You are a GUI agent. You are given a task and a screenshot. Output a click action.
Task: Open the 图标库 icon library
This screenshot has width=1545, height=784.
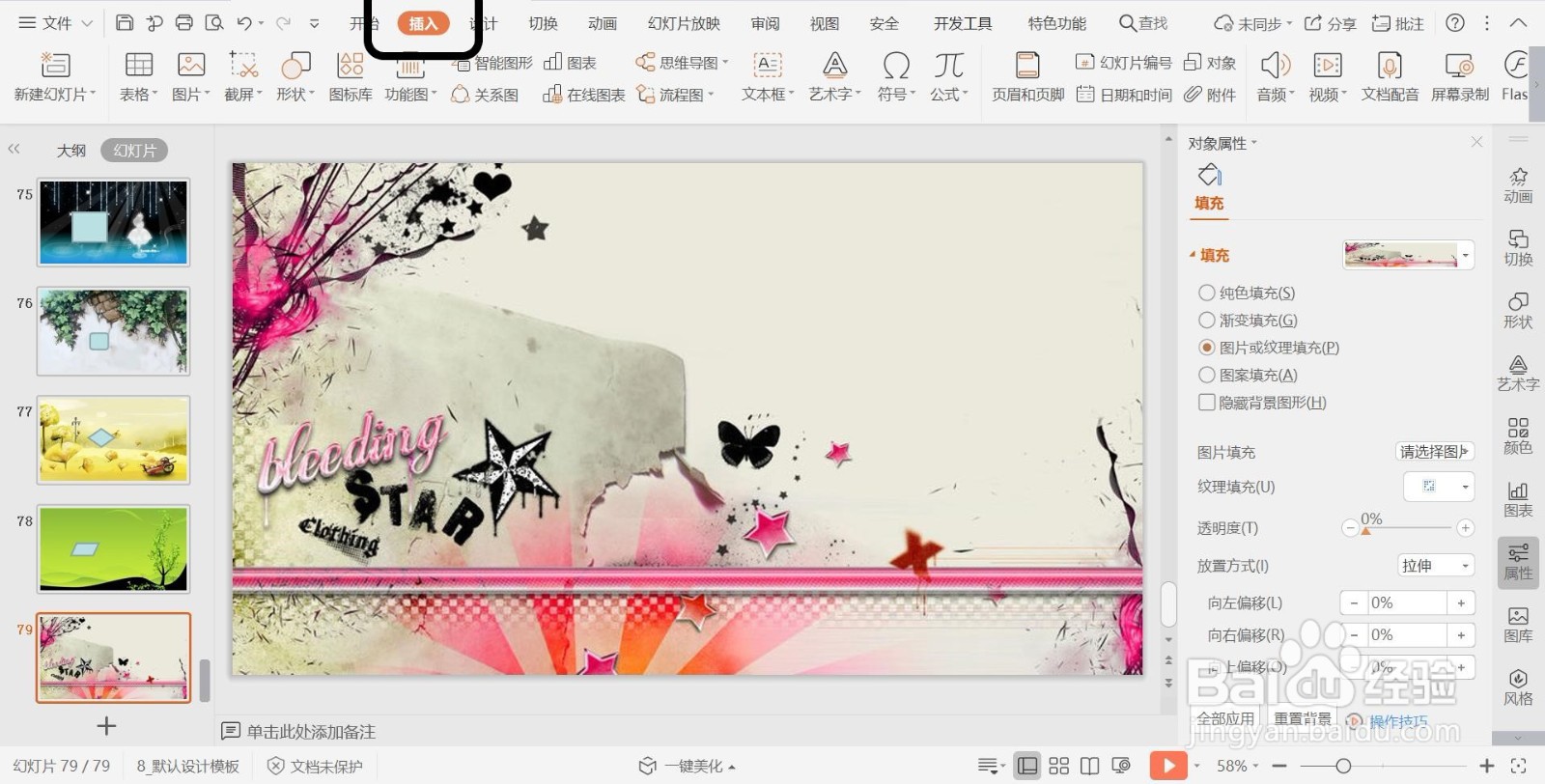(x=351, y=77)
